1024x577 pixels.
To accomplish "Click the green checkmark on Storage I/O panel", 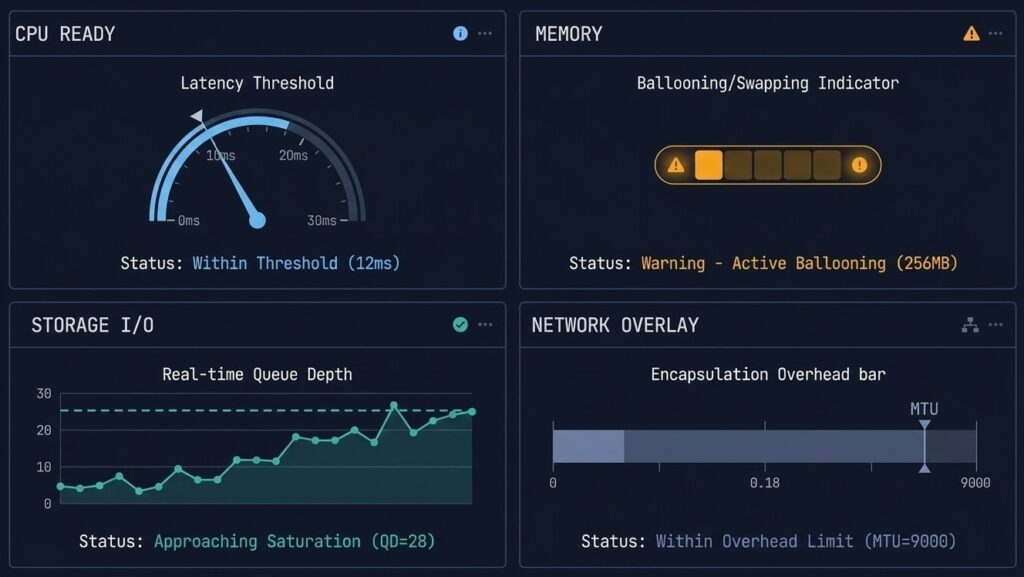I will coord(458,324).
